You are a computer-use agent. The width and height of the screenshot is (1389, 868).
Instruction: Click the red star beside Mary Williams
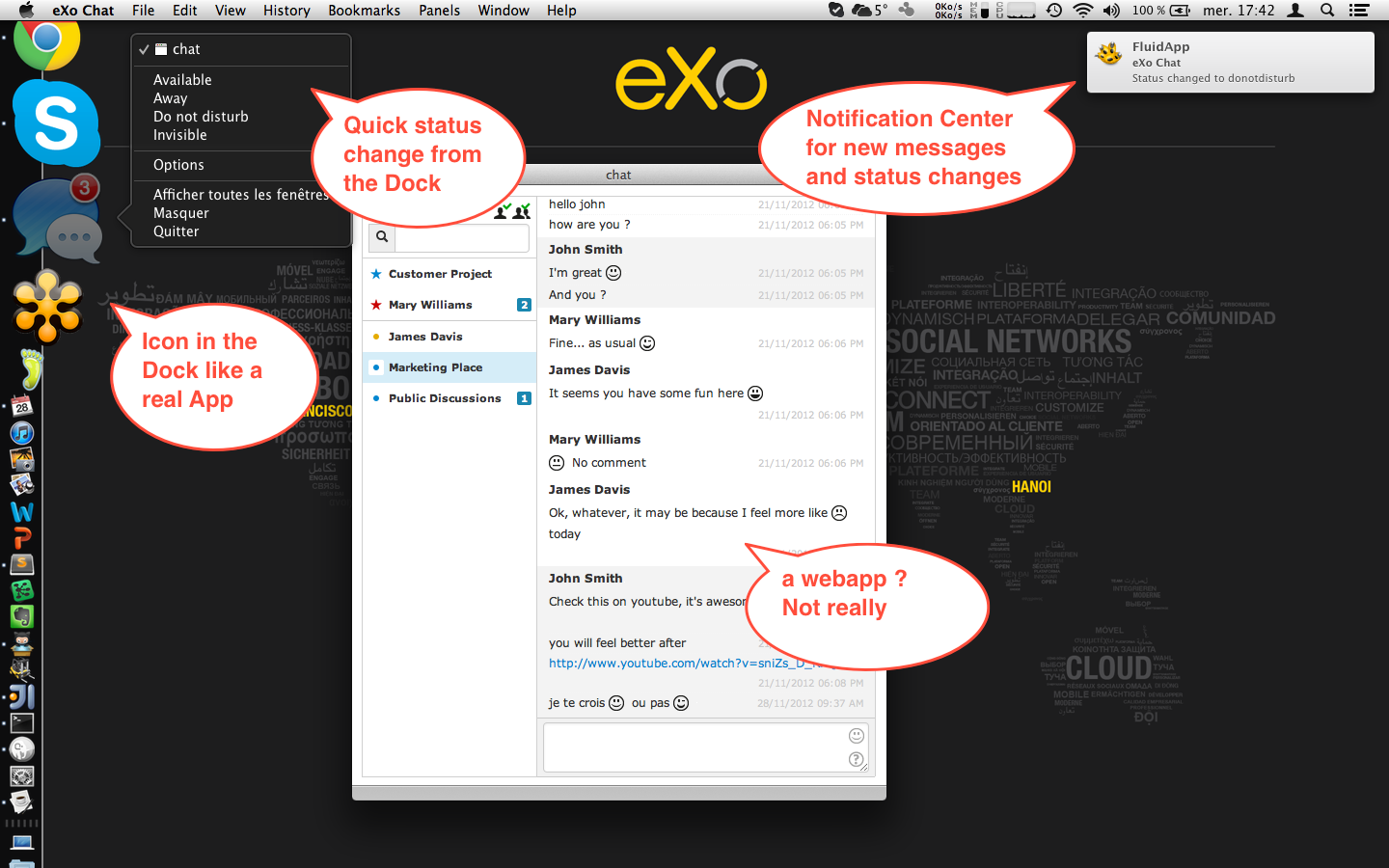pos(376,305)
